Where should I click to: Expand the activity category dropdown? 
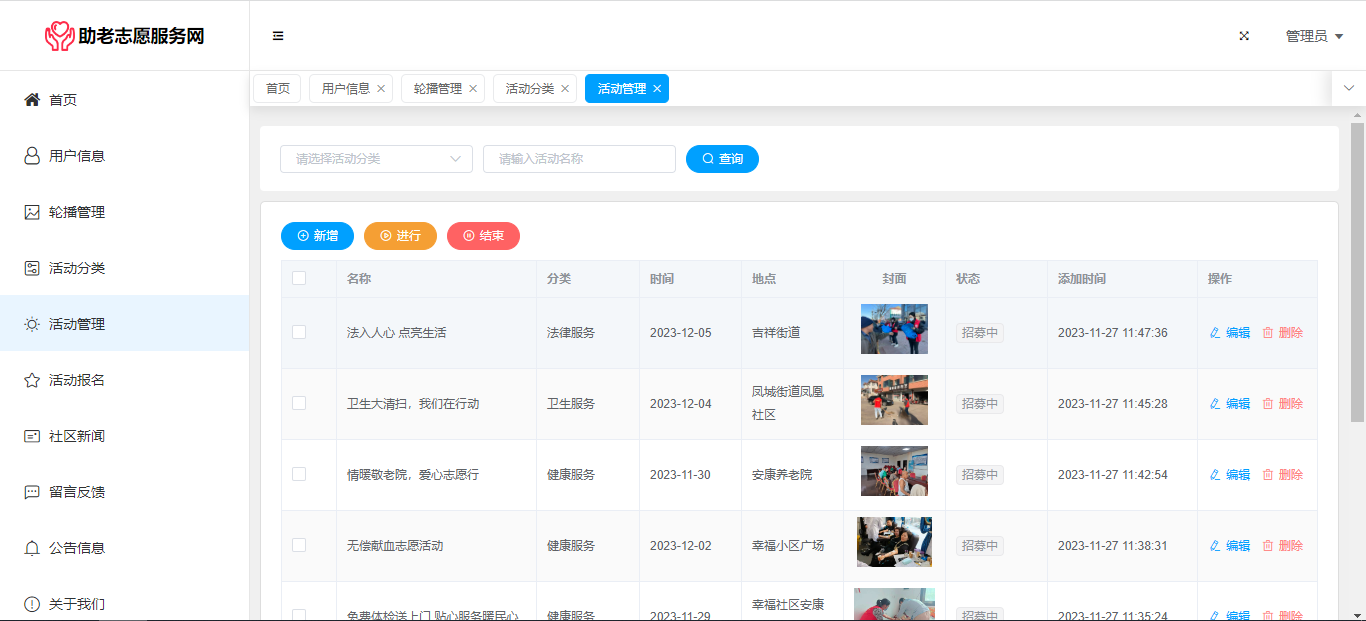(x=376, y=159)
